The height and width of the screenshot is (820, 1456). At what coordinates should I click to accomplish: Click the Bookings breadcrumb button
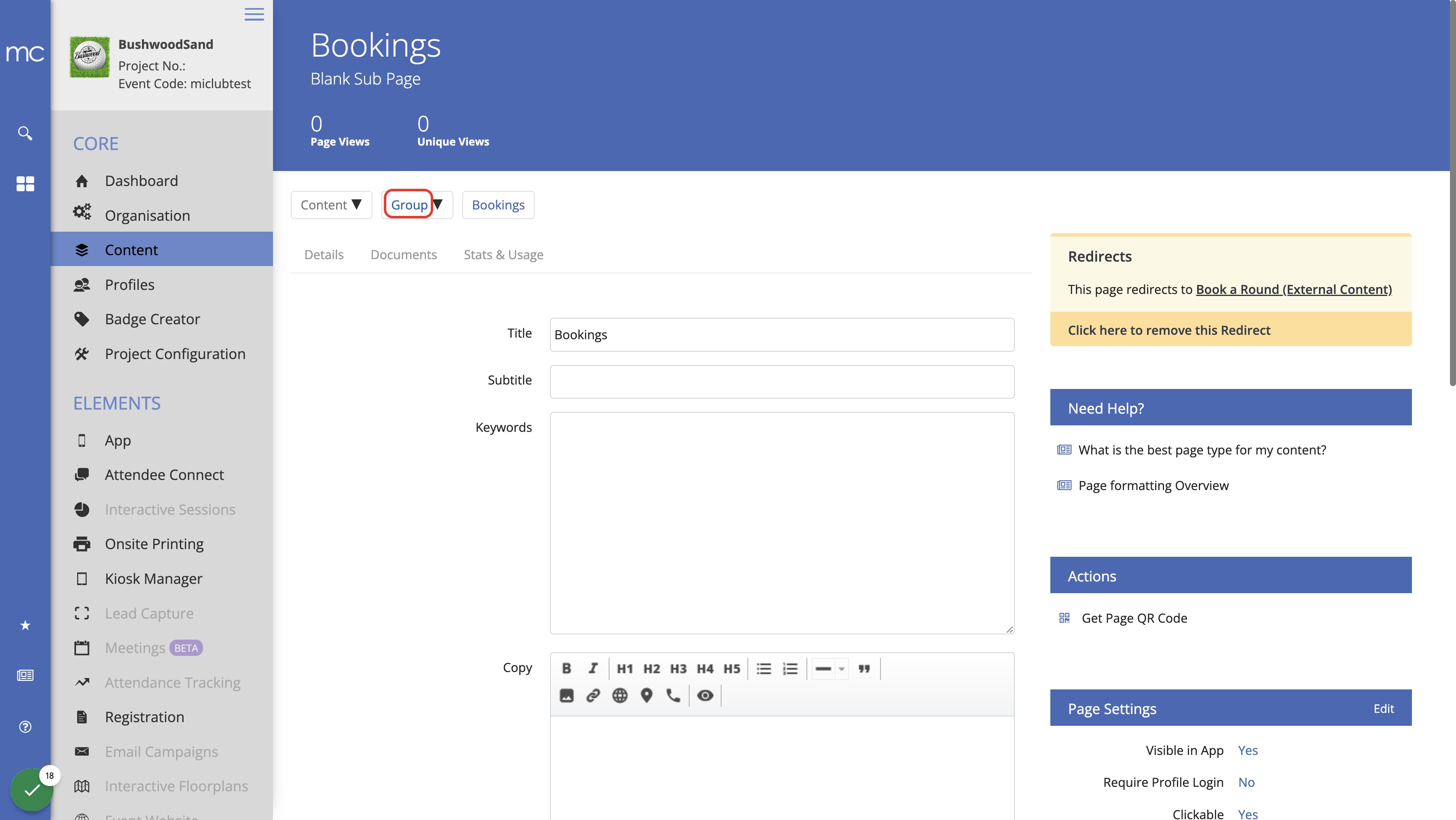(498, 205)
